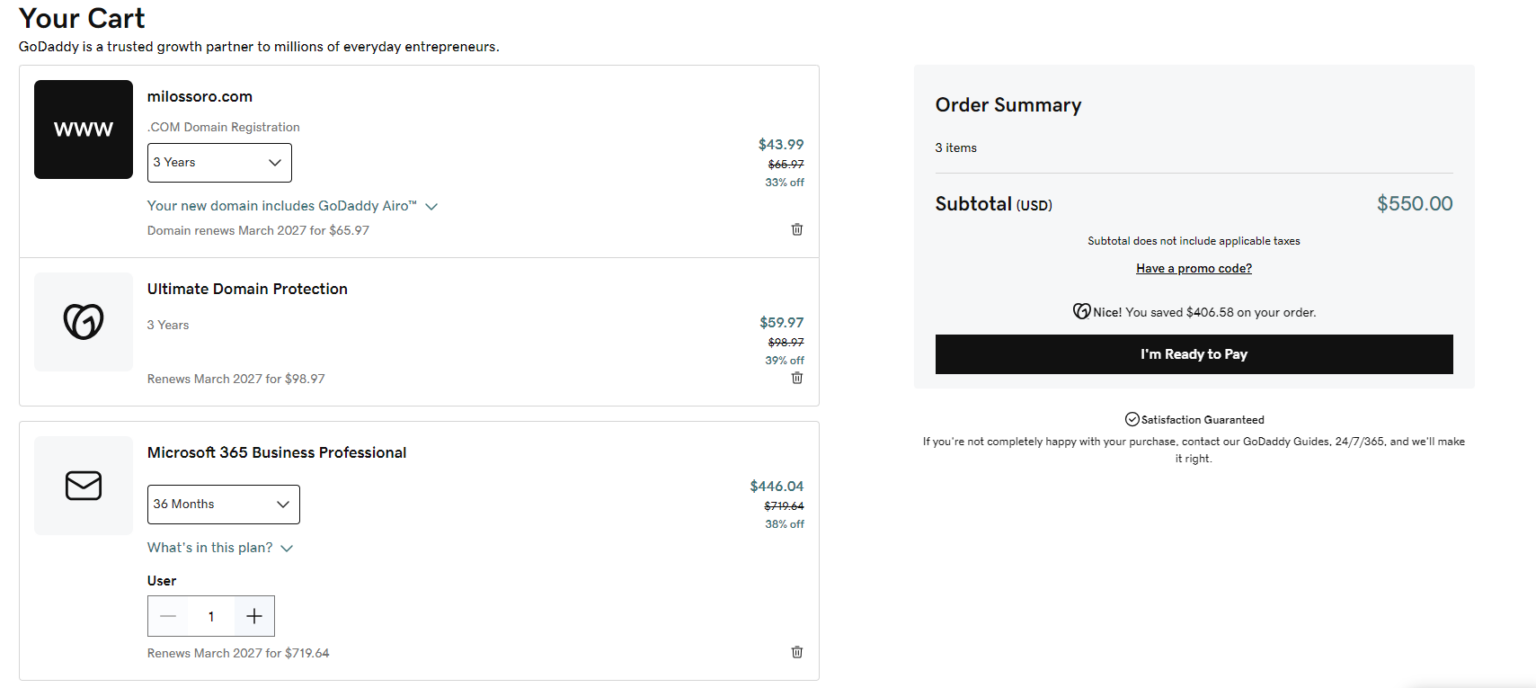Decrease user count with minus button
This screenshot has height=688, width=1536.
coord(168,617)
